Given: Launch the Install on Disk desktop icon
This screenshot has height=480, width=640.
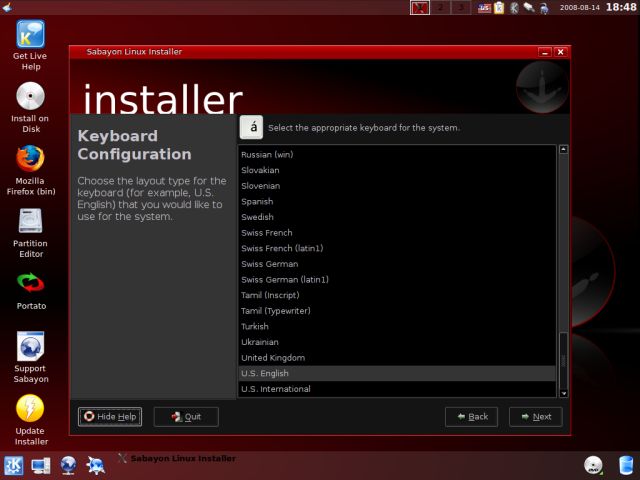Looking at the screenshot, I should [x=30, y=97].
